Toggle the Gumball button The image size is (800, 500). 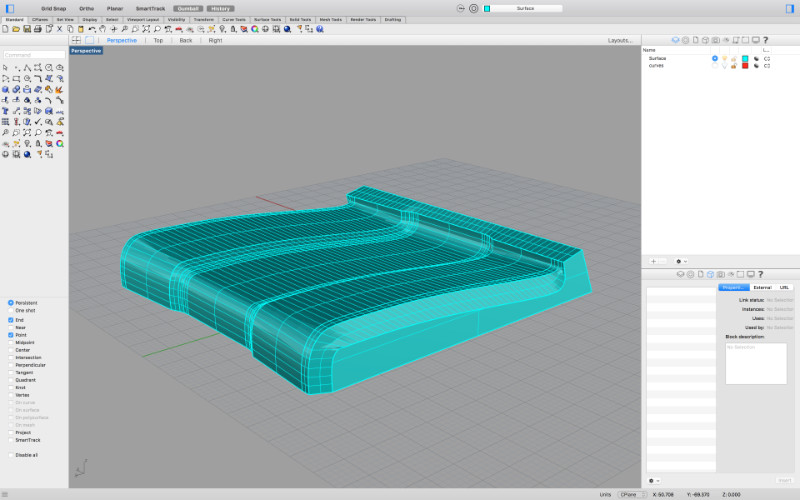pos(188,9)
